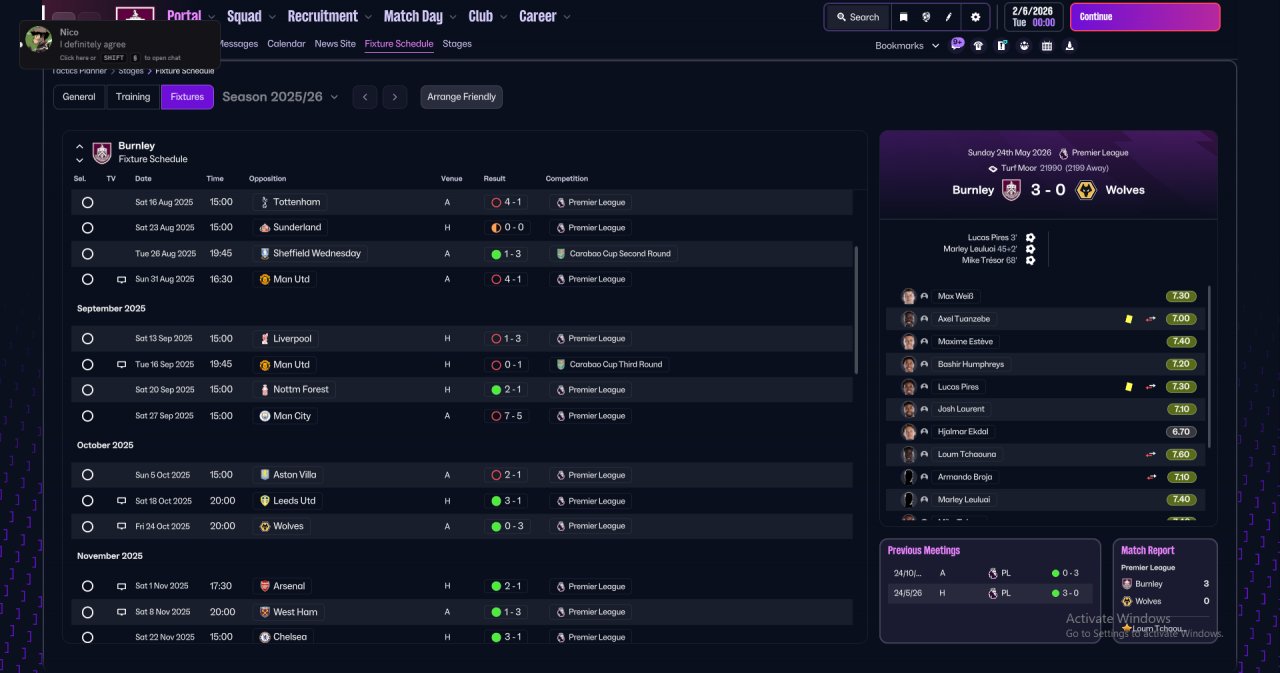Click the Wolves badge in match result panel

click(x=1085, y=190)
